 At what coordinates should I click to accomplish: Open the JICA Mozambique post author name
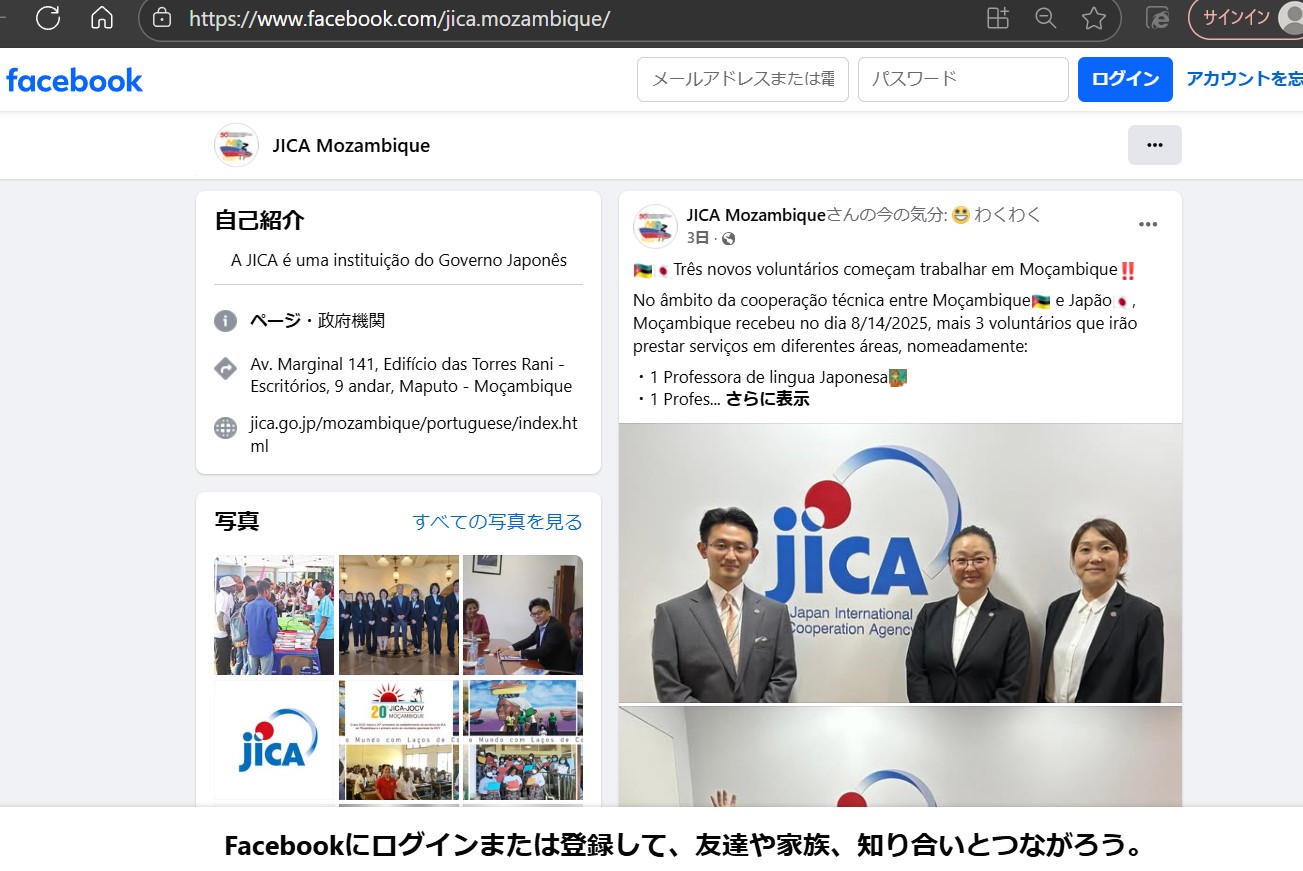pos(756,215)
